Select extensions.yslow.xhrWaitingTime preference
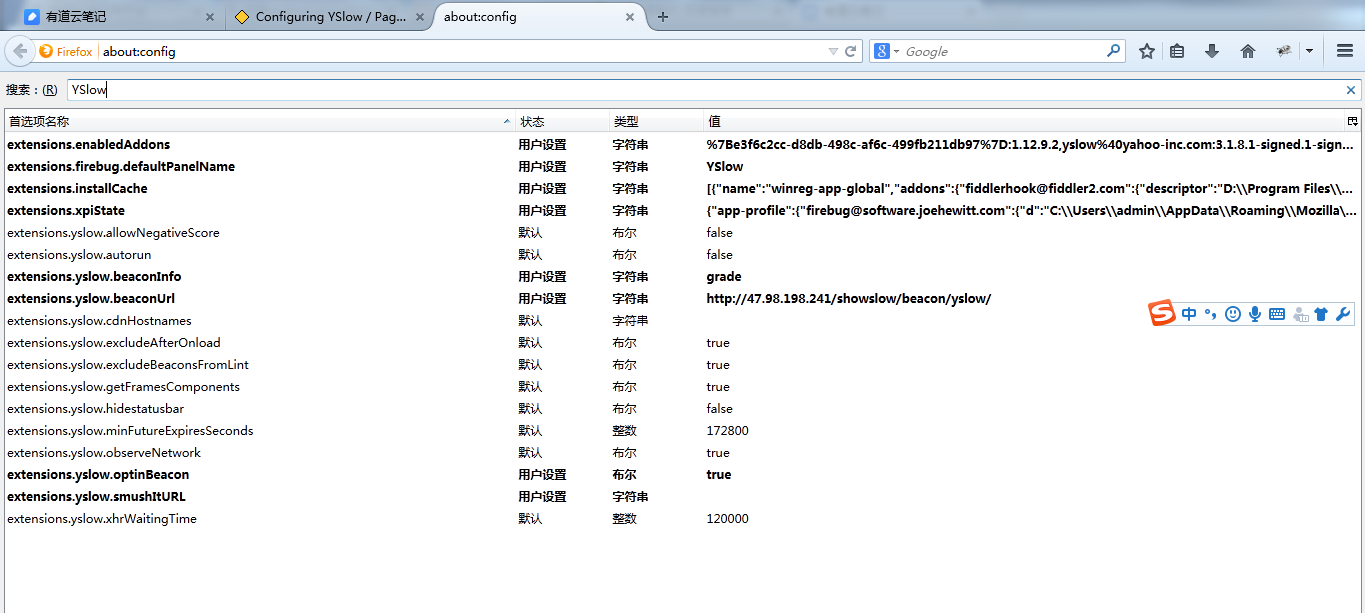The width and height of the screenshot is (1365, 613). pyautogui.click(x=682, y=519)
